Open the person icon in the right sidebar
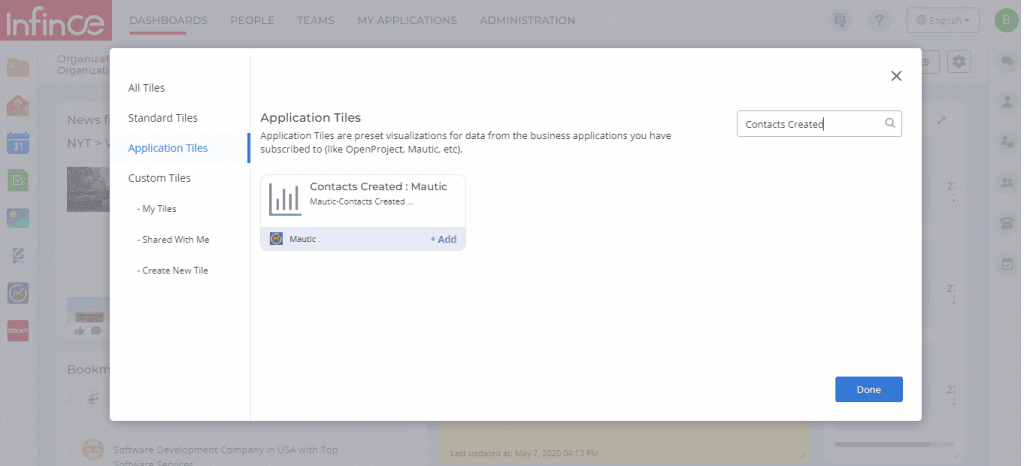The image size is (1024, 466). click(x=1007, y=102)
